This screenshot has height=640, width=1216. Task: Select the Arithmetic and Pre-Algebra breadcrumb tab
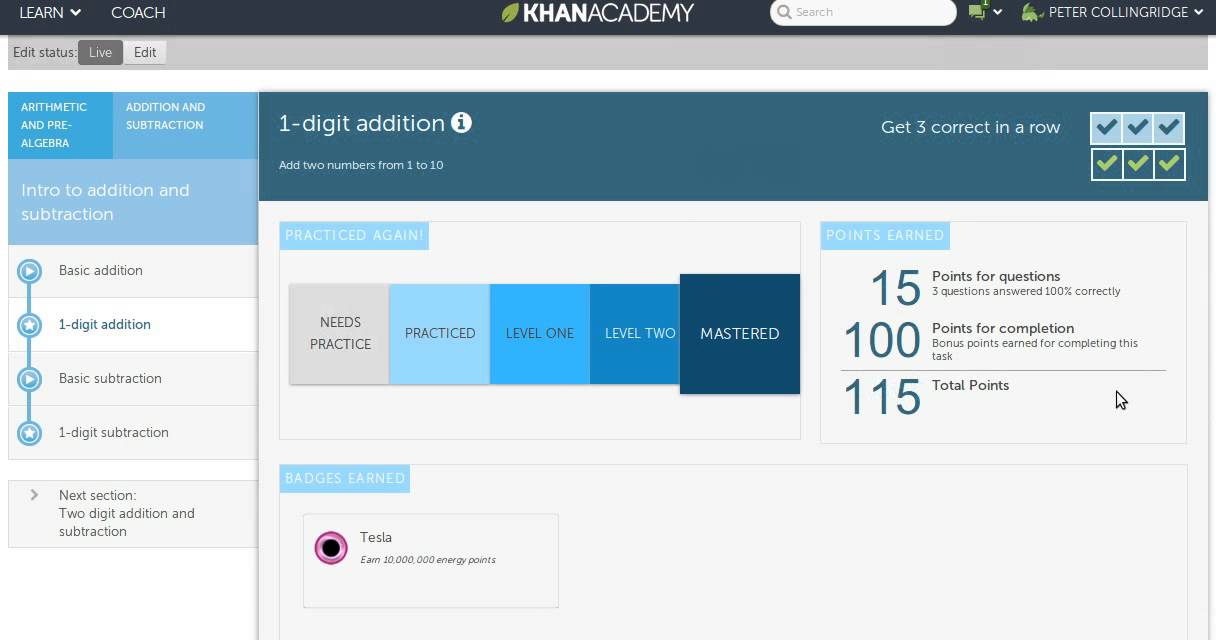pos(60,125)
